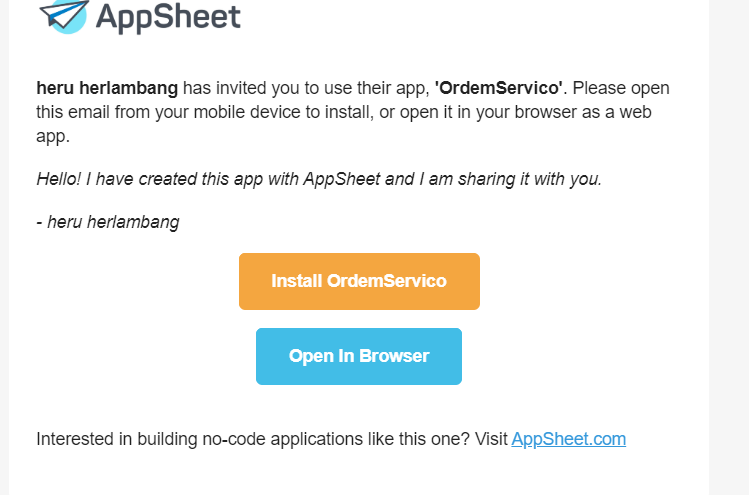This screenshot has height=495, width=749.
Task: Click bold quoted app name 'OrdemServico' in paragraph
Action: click(x=499, y=88)
